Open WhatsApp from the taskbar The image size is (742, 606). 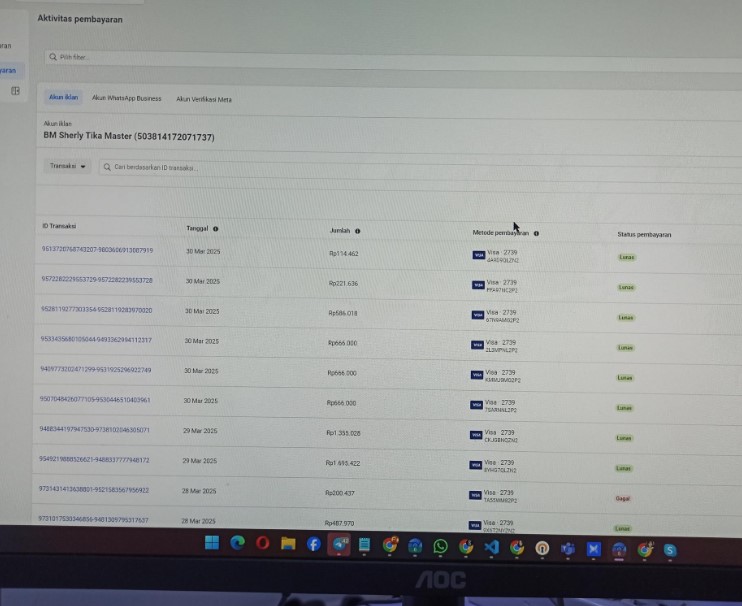coord(440,547)
